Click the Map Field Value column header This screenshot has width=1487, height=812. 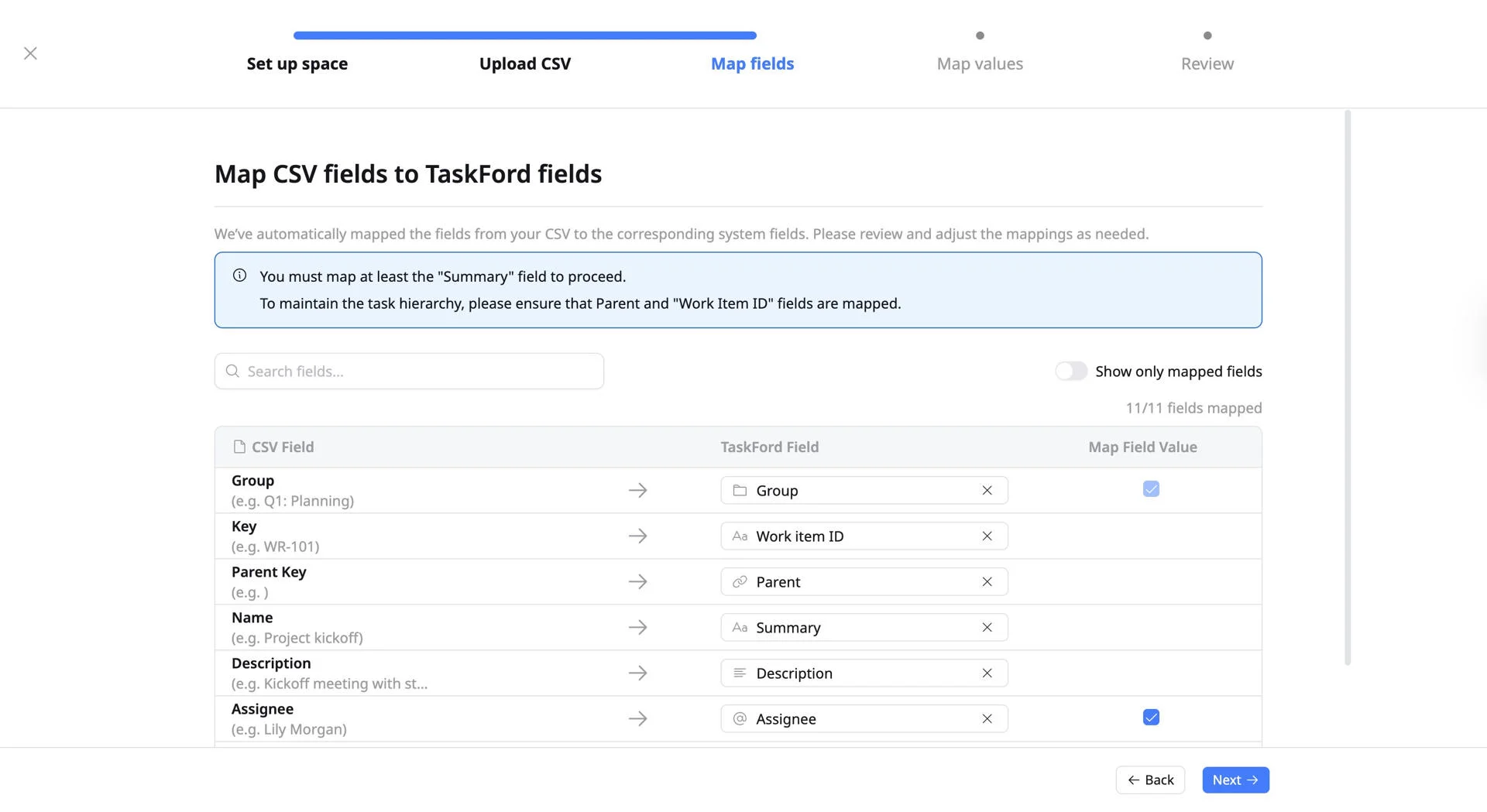(1142, 447)
